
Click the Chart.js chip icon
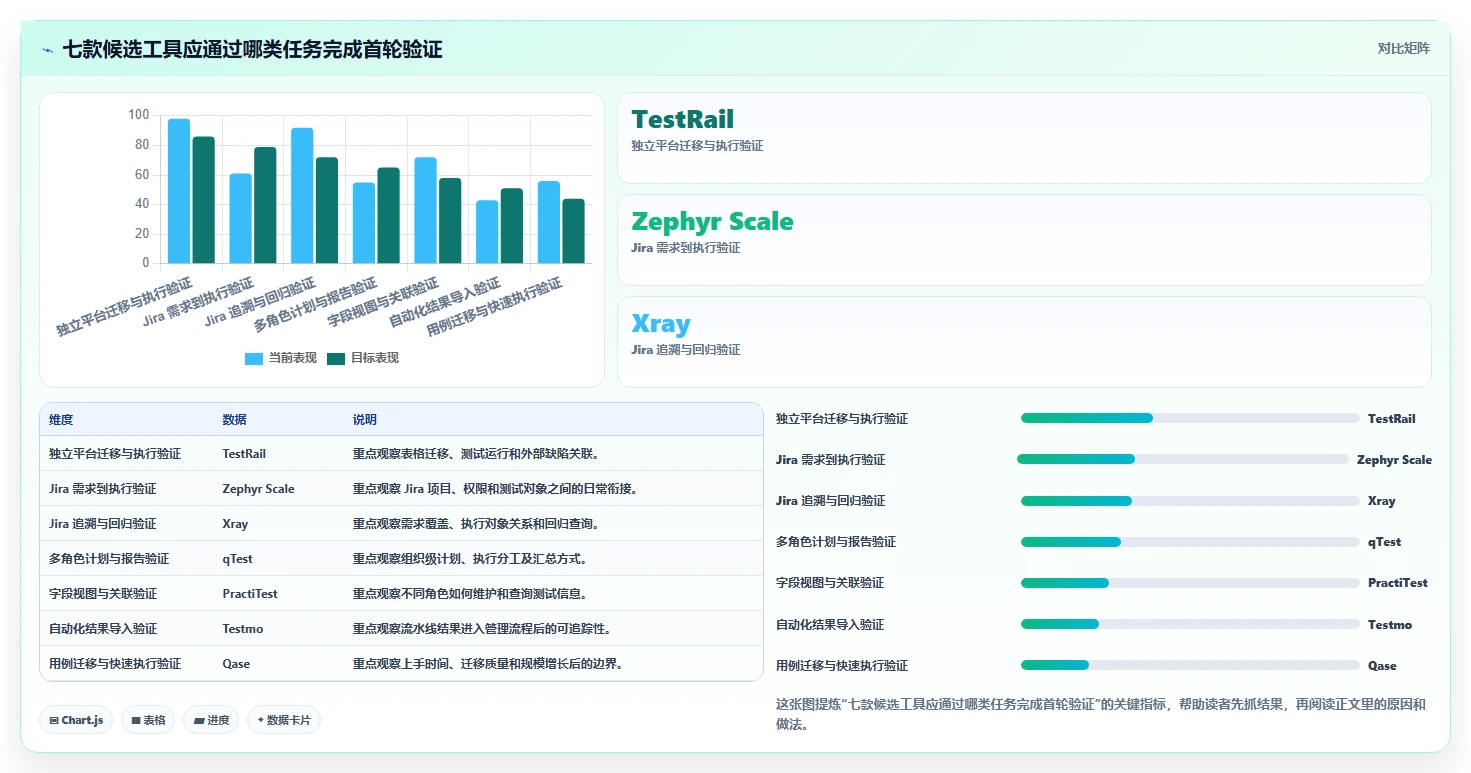click(53, 720)
